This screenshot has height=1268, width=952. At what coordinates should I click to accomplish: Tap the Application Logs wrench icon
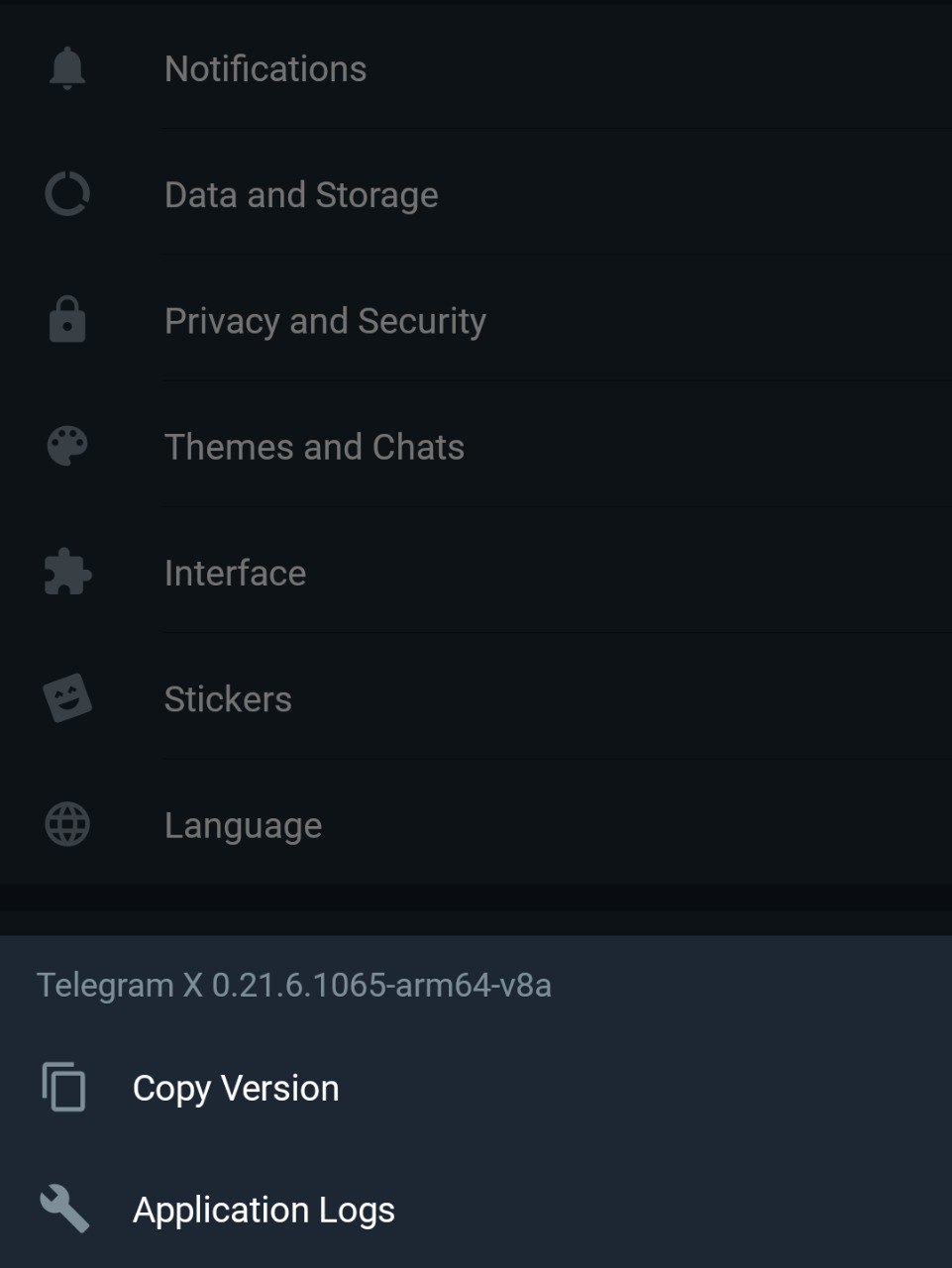coord(64,1210)
